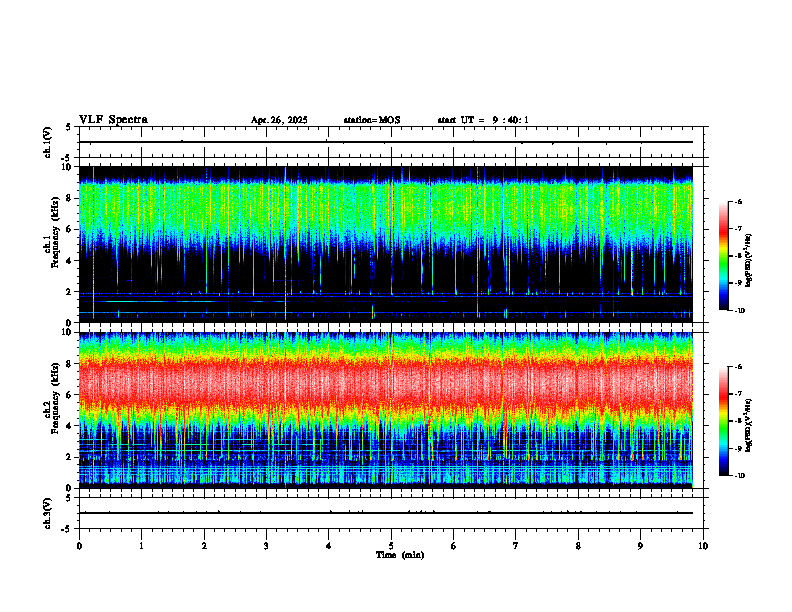Click the ch.3 voltage trace line
This screenshot has width=792, height=612.
pyautogui.click(x=385, y=513)
